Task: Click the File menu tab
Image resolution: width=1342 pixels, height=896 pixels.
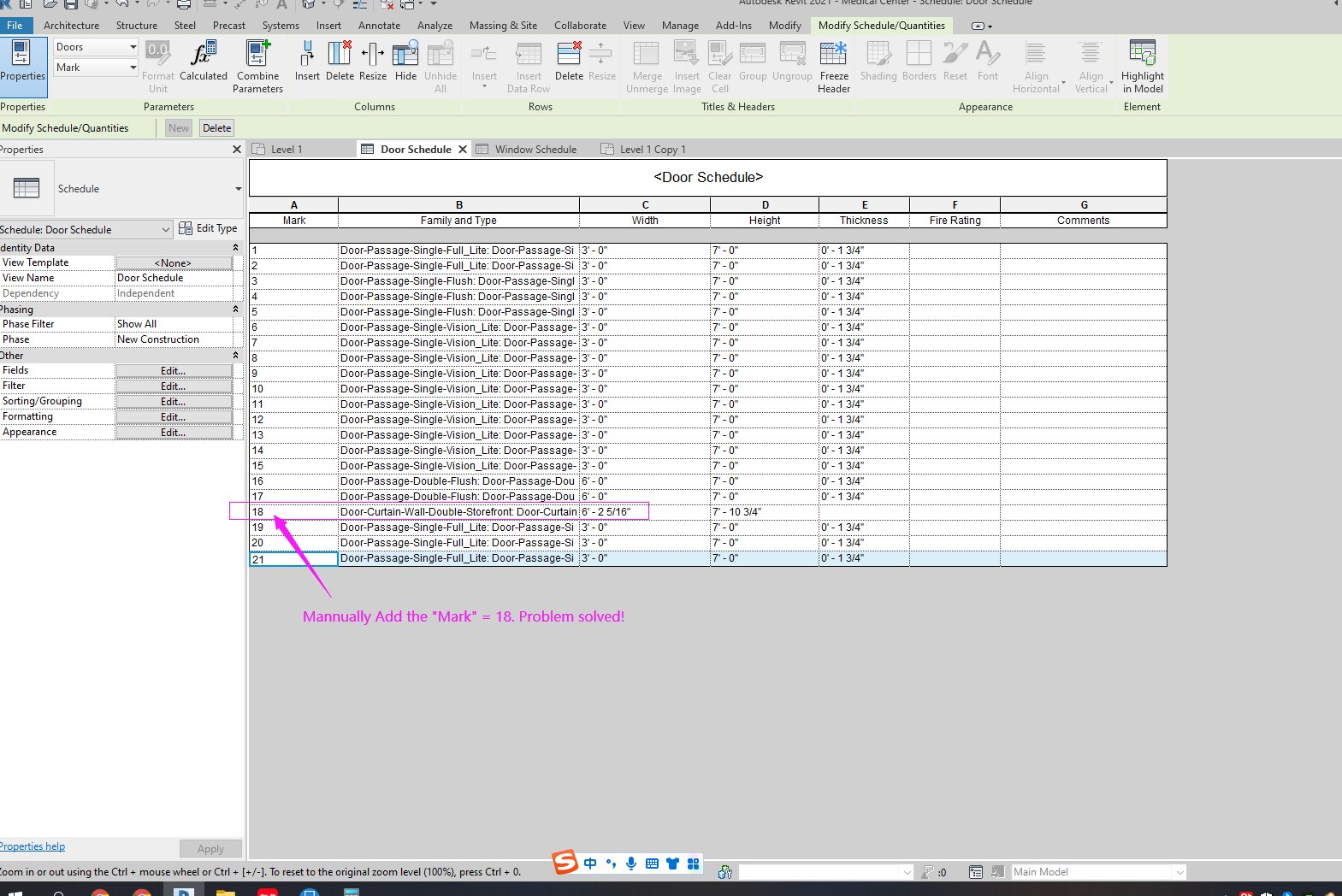Action: point(15,26)
